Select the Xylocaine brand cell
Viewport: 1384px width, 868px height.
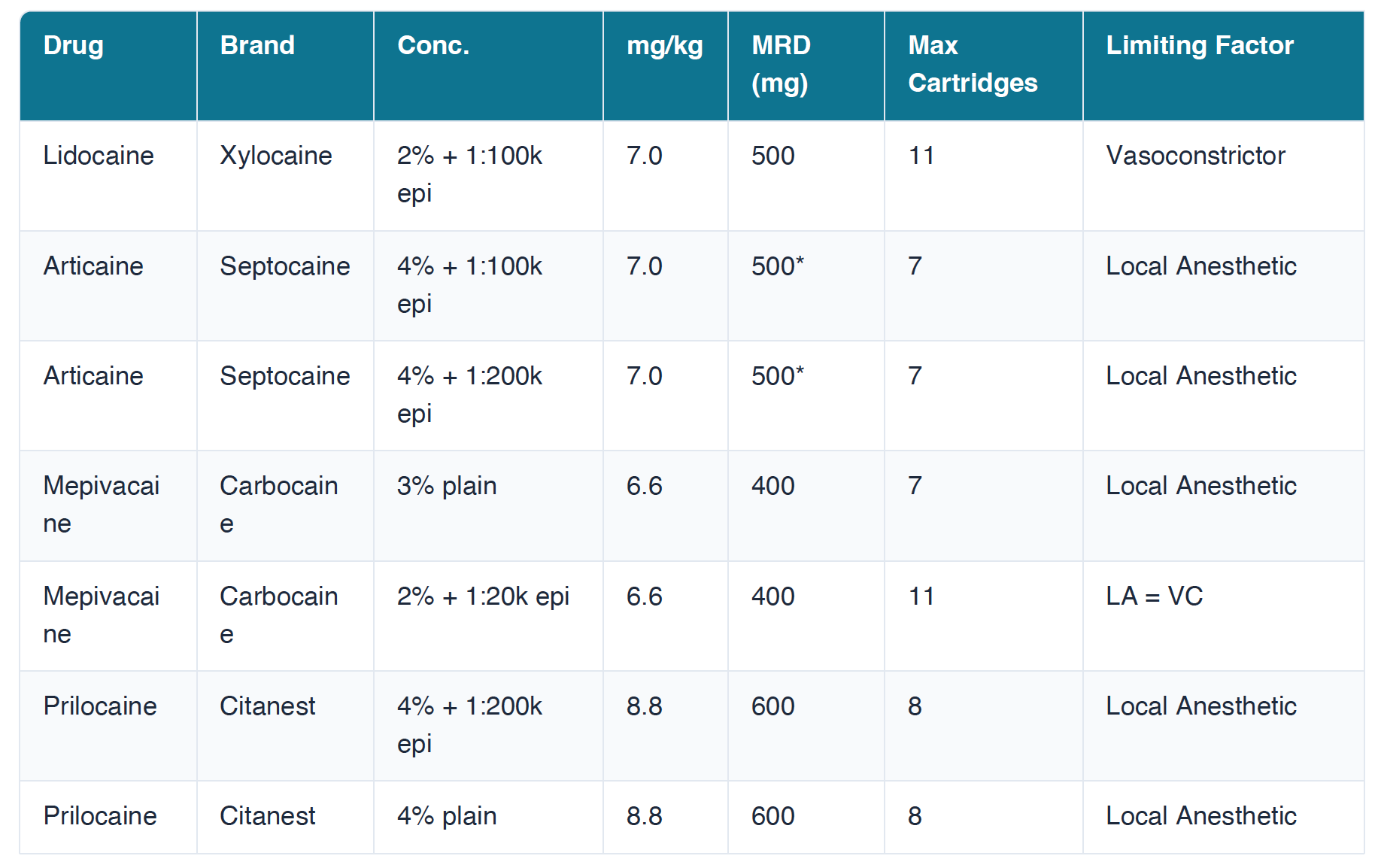pyautogui.click(x=275, y=156)
